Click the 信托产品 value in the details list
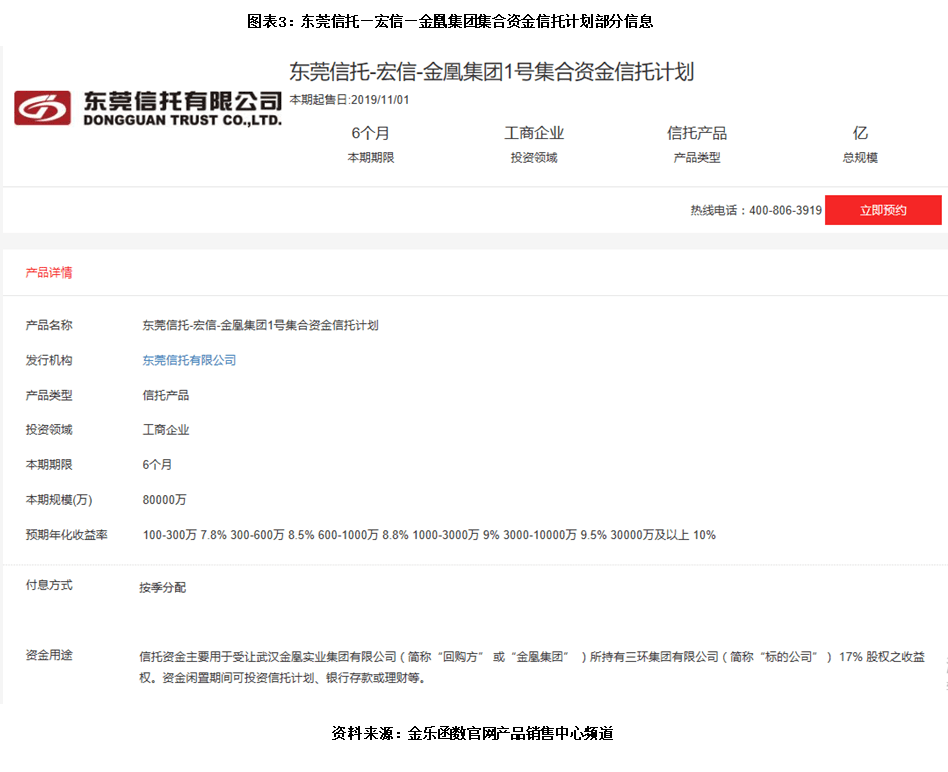 point(166,395)
